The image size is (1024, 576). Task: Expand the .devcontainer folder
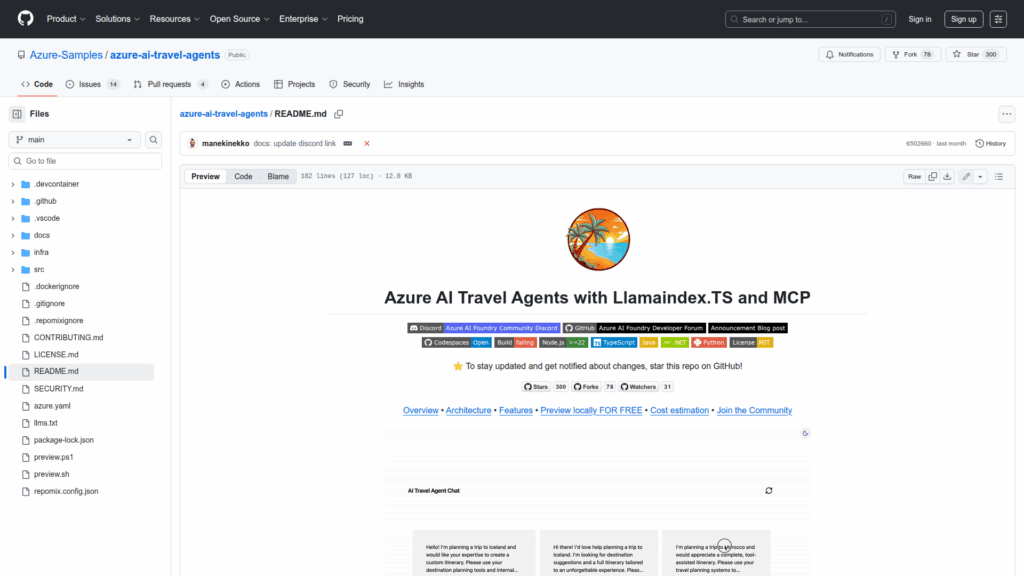[x=13, y=184]
